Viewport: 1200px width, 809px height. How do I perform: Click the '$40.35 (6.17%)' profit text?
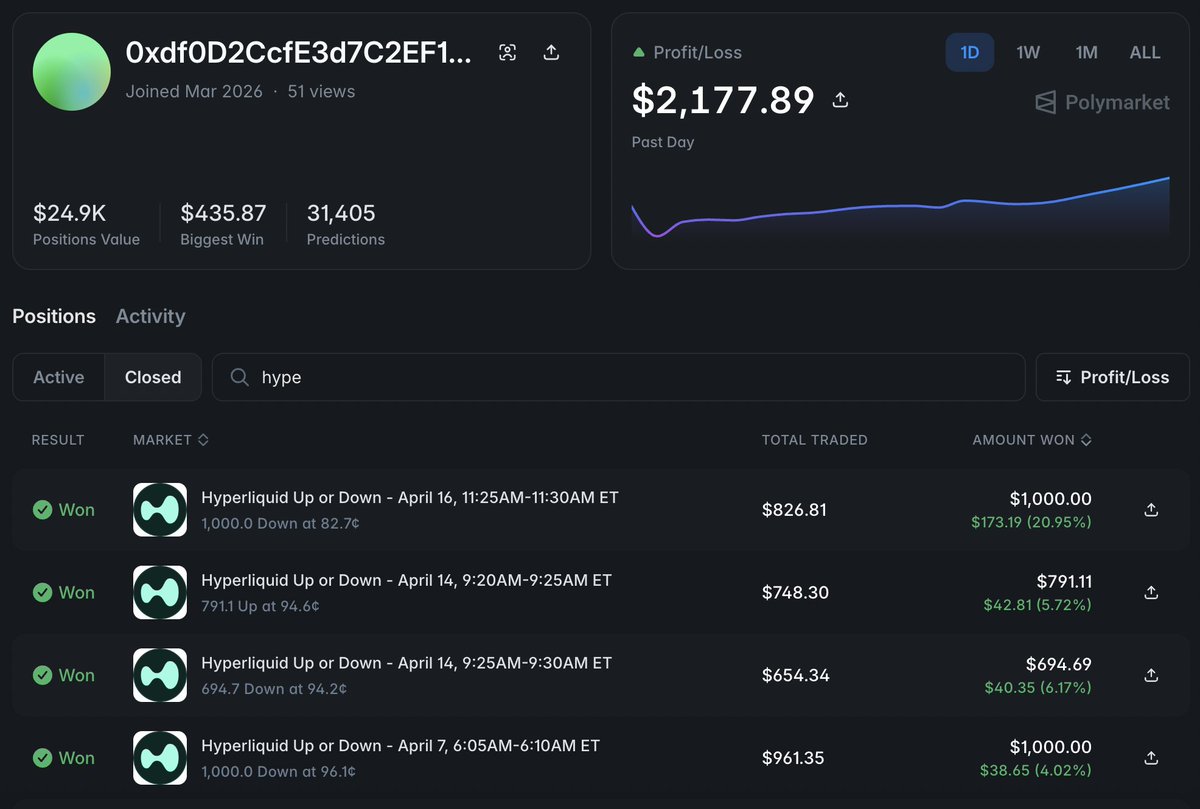click(1038, 687)
